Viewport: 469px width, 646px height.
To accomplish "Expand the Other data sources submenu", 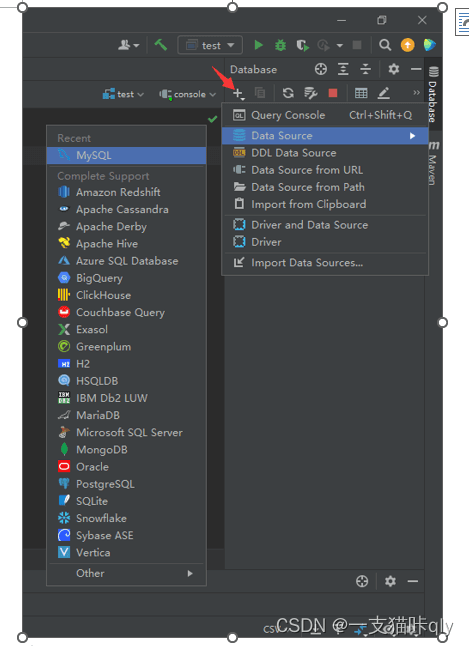I will click(127, 573).
